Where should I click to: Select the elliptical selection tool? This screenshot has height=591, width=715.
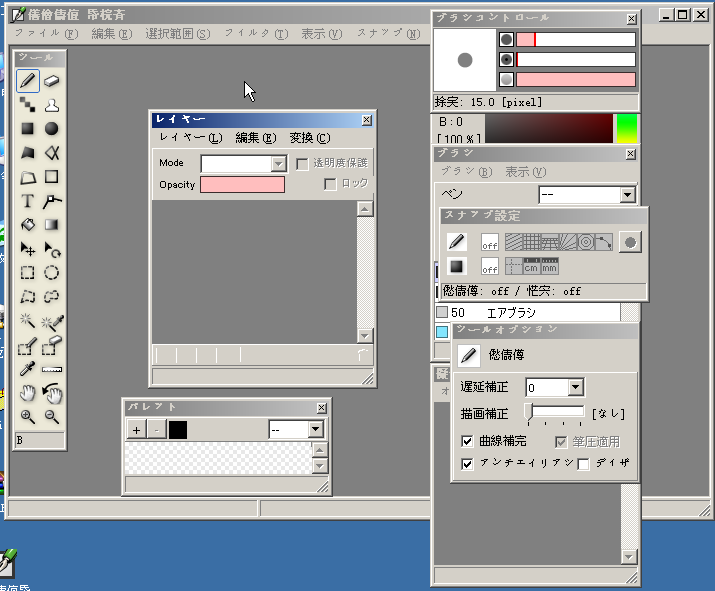[52, 273]
